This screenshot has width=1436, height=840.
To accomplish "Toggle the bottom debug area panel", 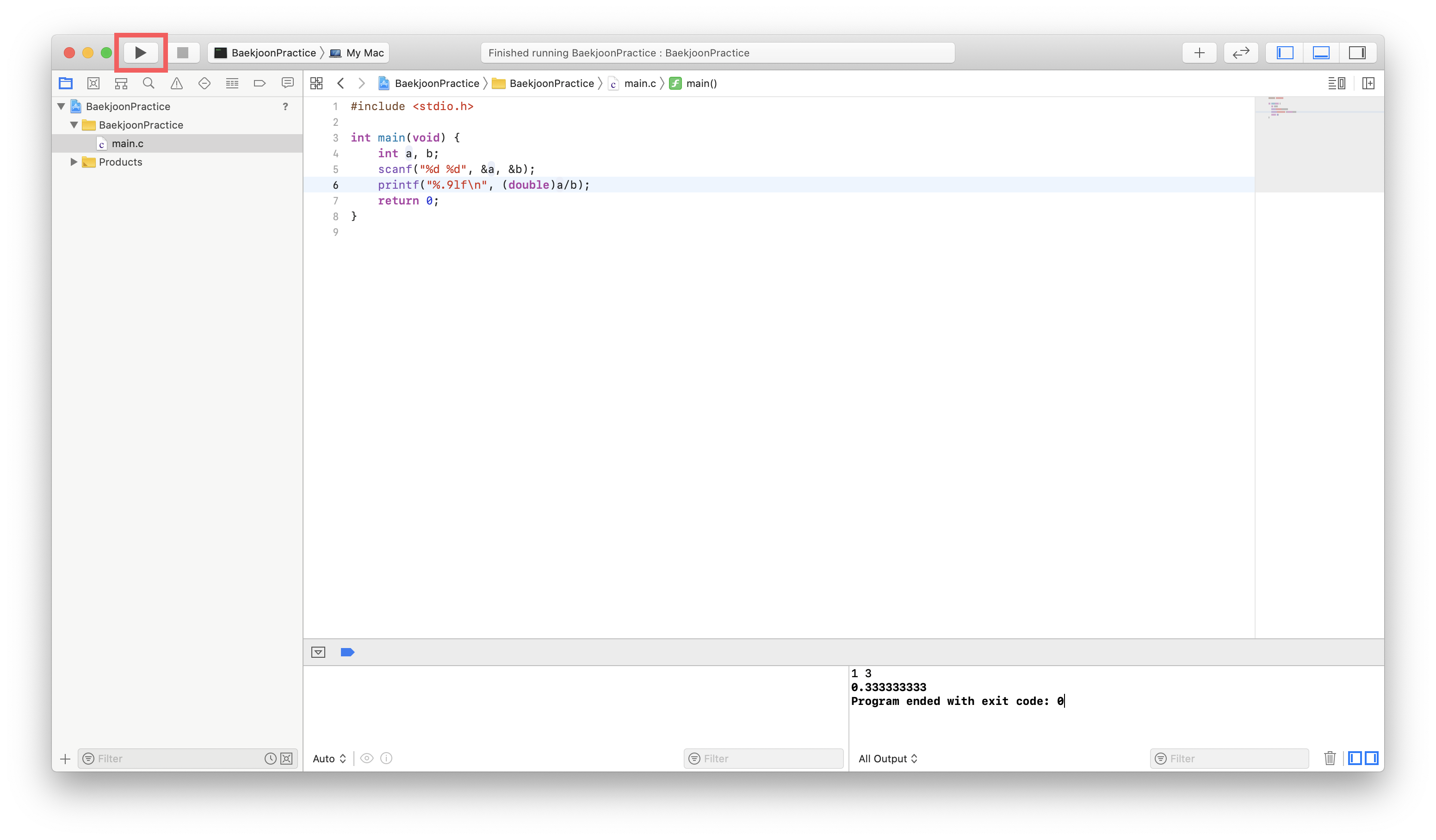I will pos(1321,53).
